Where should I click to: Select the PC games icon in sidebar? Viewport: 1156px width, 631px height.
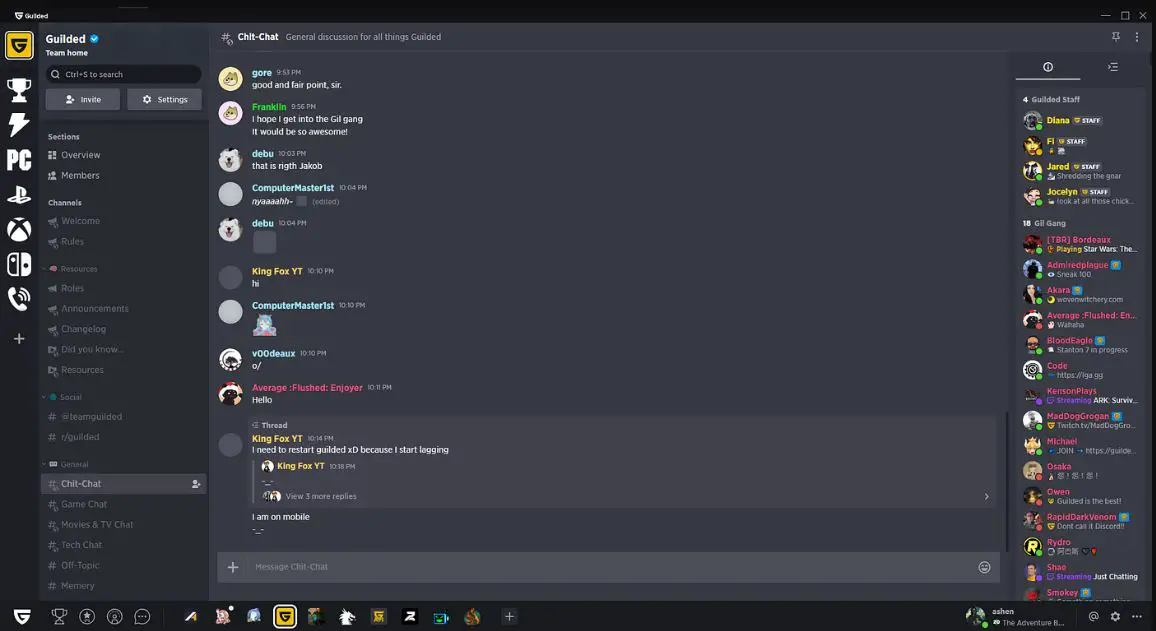pos(20,159)
